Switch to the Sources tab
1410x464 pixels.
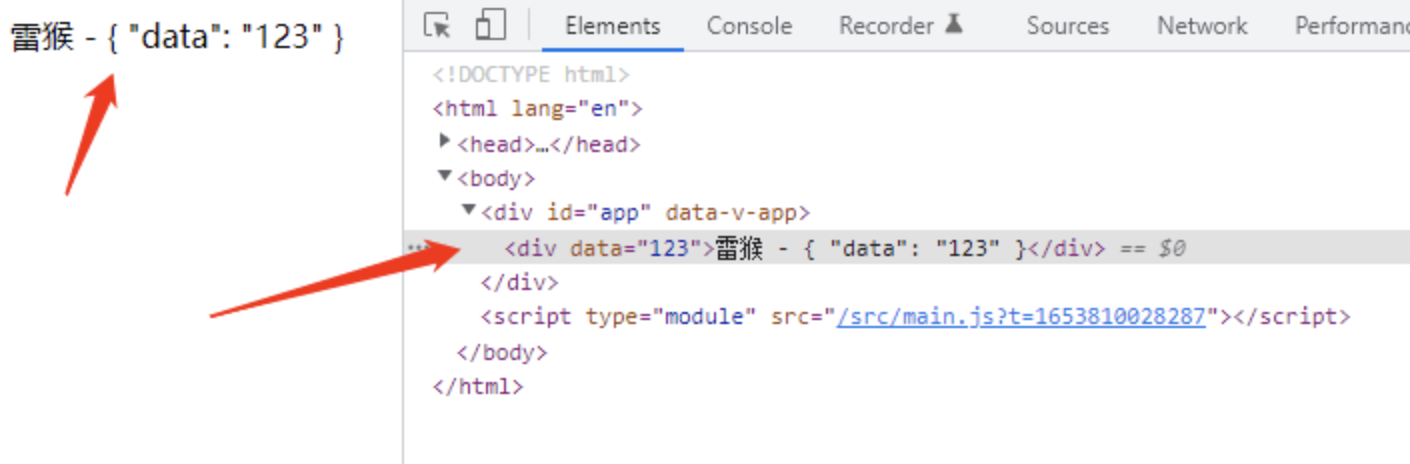1067,26
